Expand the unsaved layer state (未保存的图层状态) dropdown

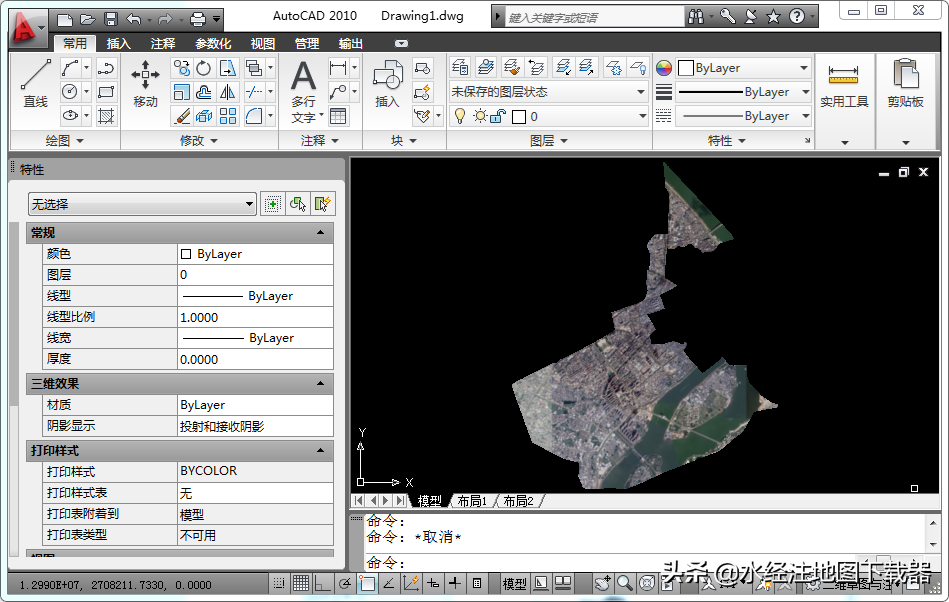[x=548, y=92]
